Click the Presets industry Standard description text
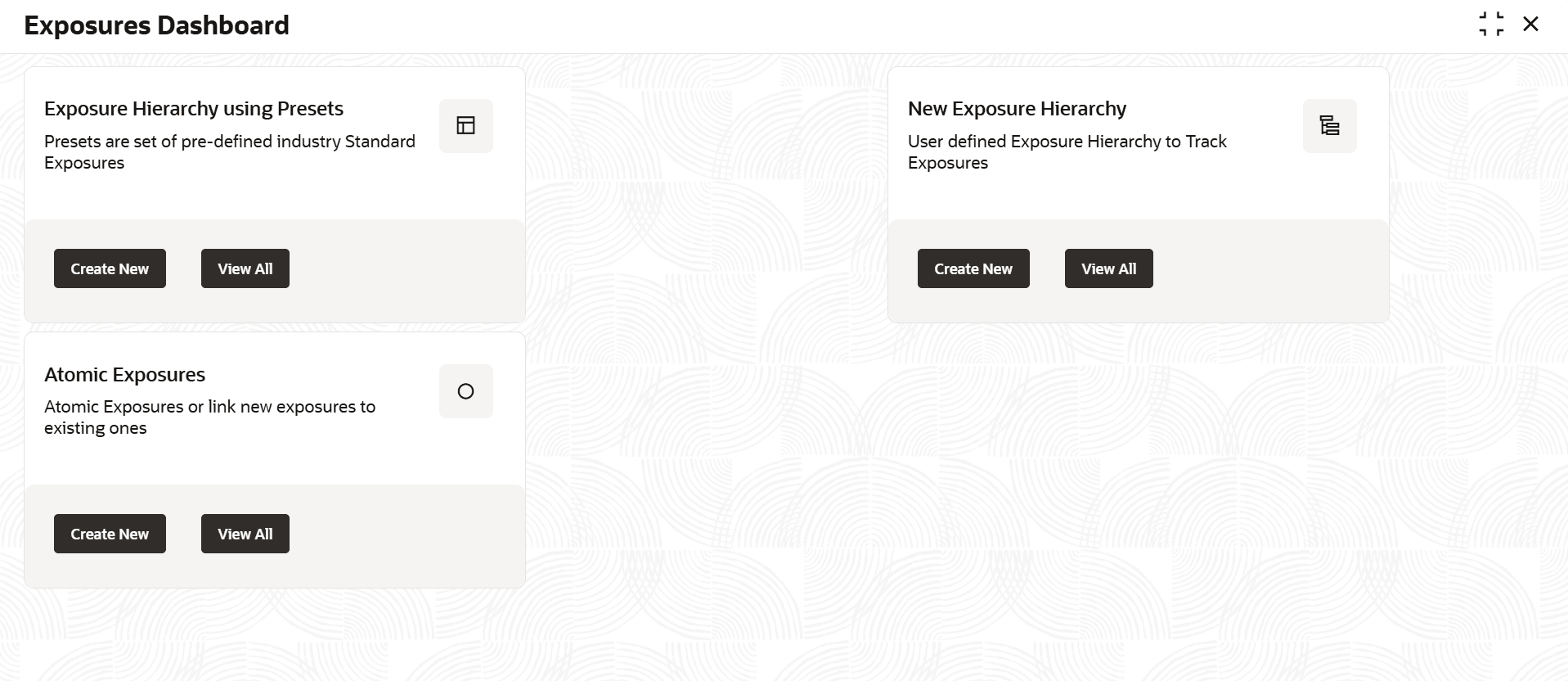Image resolution: width=1568 pixels, height=681 pixels. (x=230, y=152)
